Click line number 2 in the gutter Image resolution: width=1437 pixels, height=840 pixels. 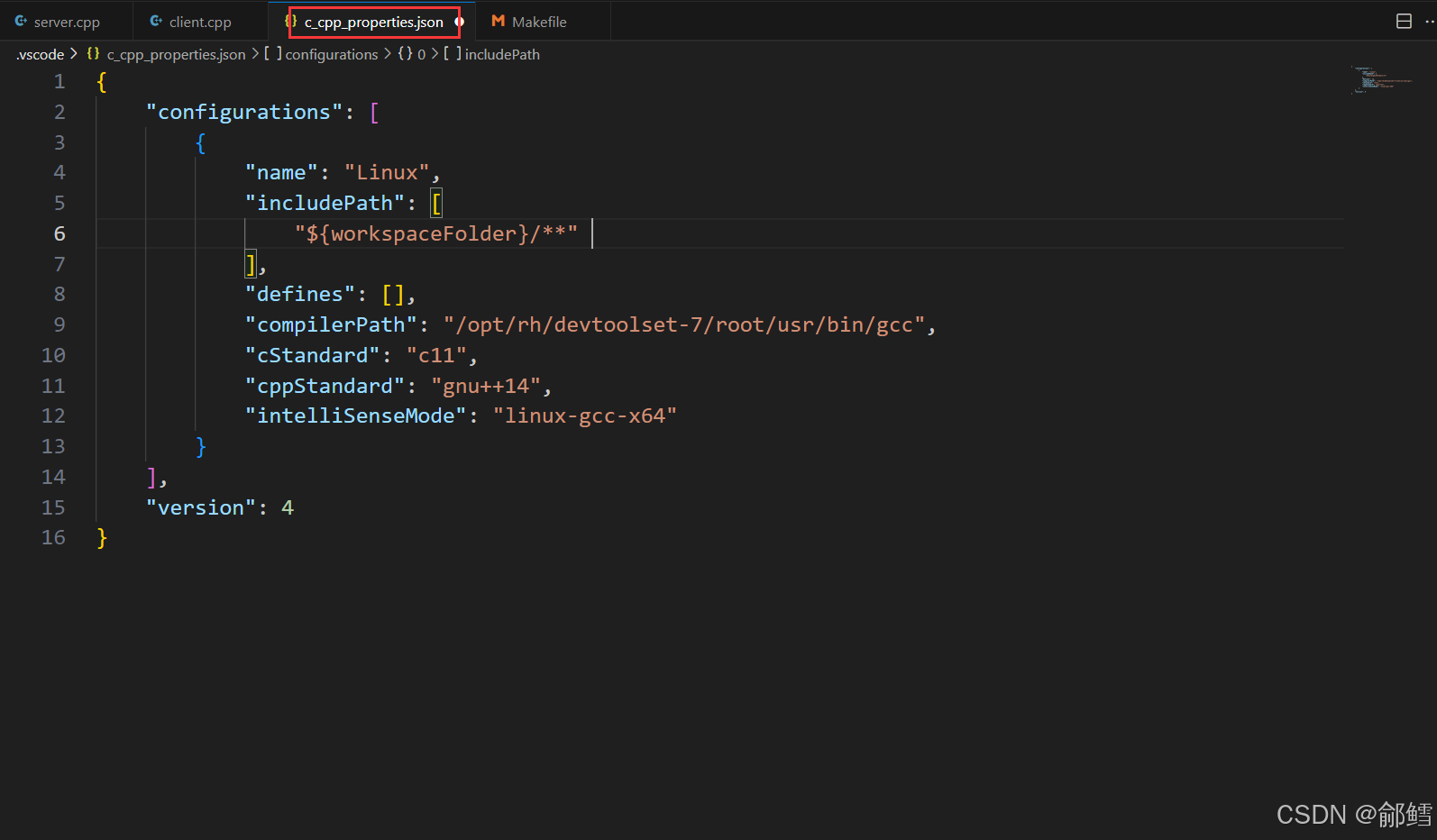(59, 112)
